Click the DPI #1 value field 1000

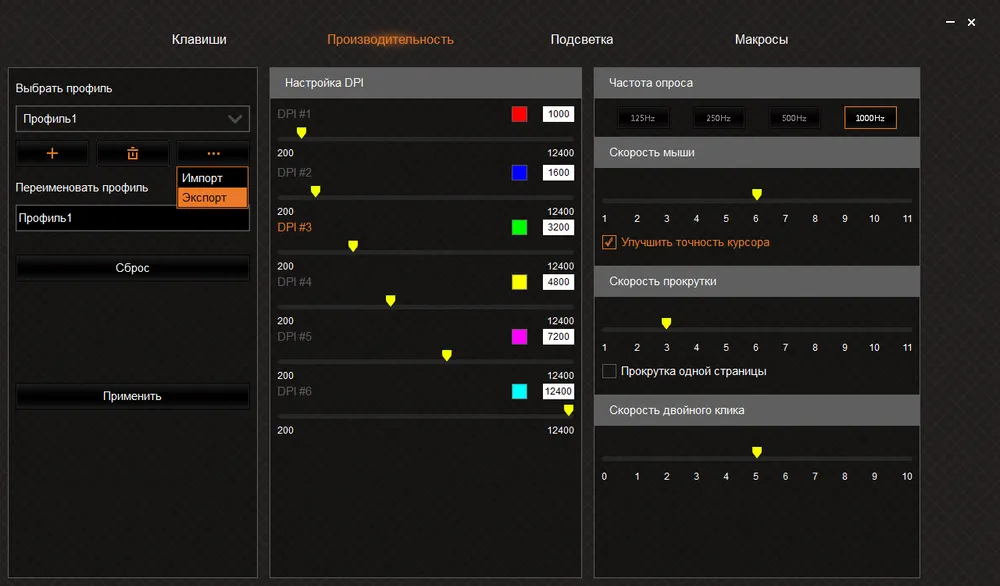(558, 114)
